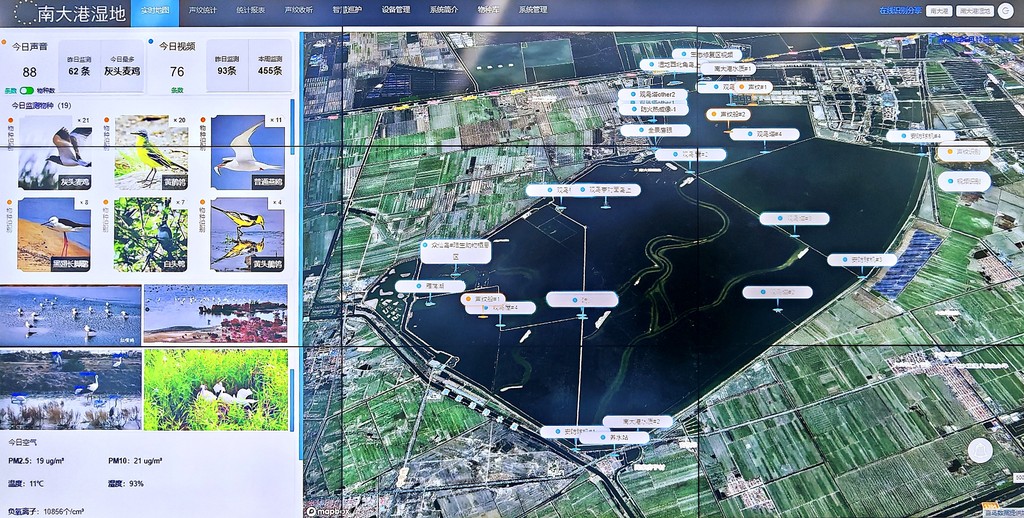Screen dimensions: 1024x518
Task: Open the flock-on-water video snapshot thumbnail
Action: 71,314
